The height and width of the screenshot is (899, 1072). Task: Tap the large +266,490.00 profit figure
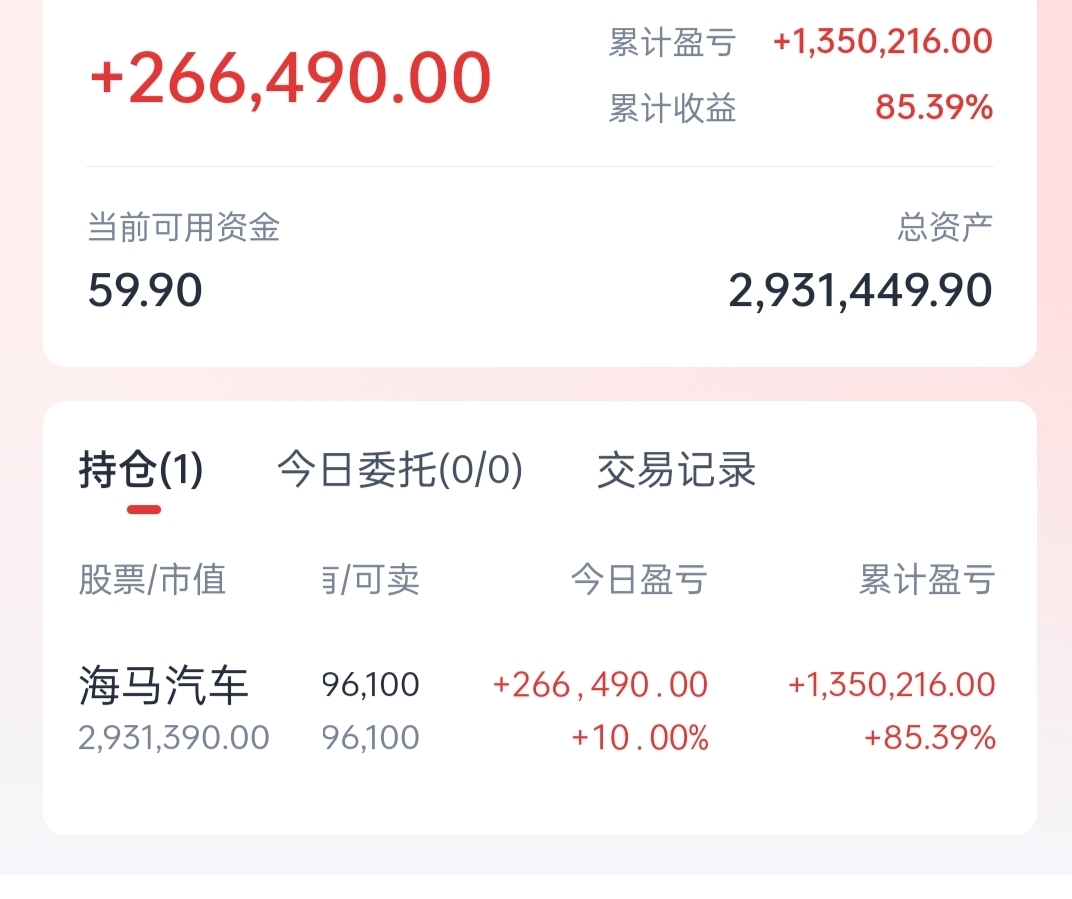(291, 78)
